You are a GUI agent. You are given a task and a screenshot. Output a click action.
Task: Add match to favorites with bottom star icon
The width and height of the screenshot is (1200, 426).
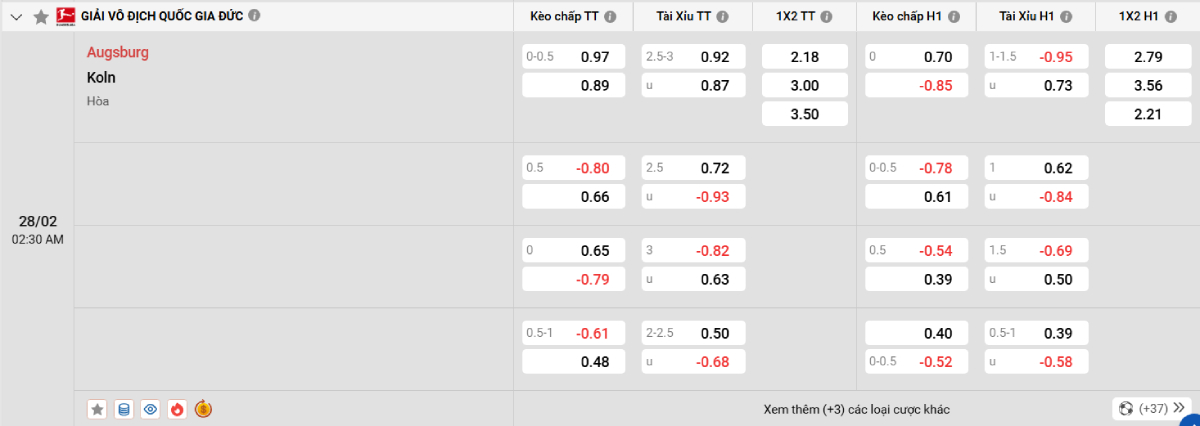97,409
